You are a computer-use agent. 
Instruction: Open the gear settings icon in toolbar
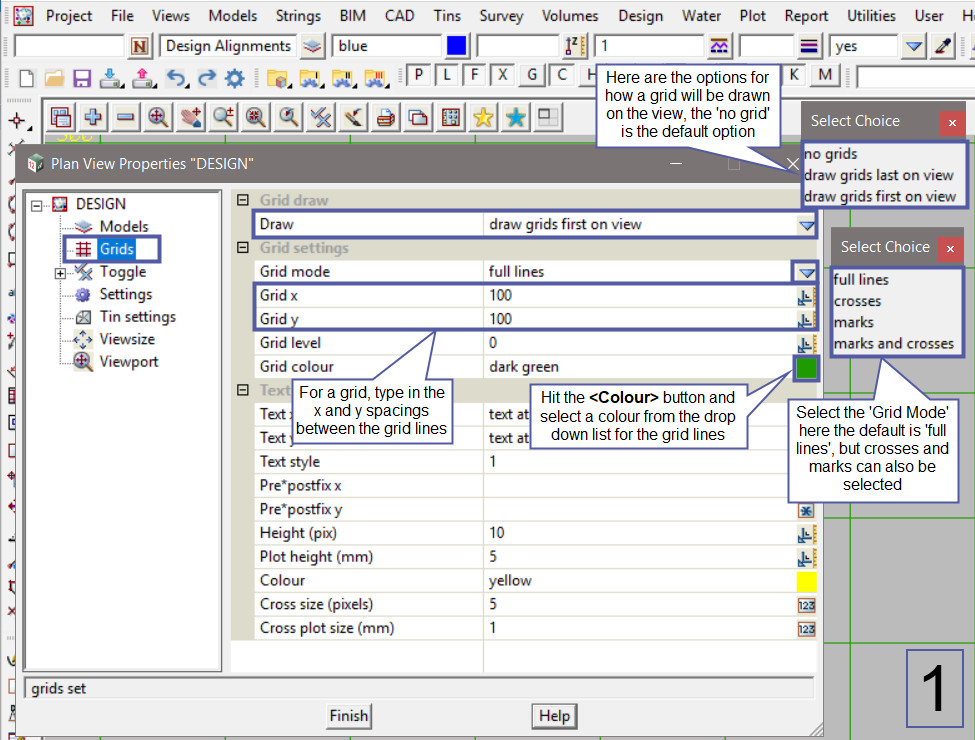(235, 78)
